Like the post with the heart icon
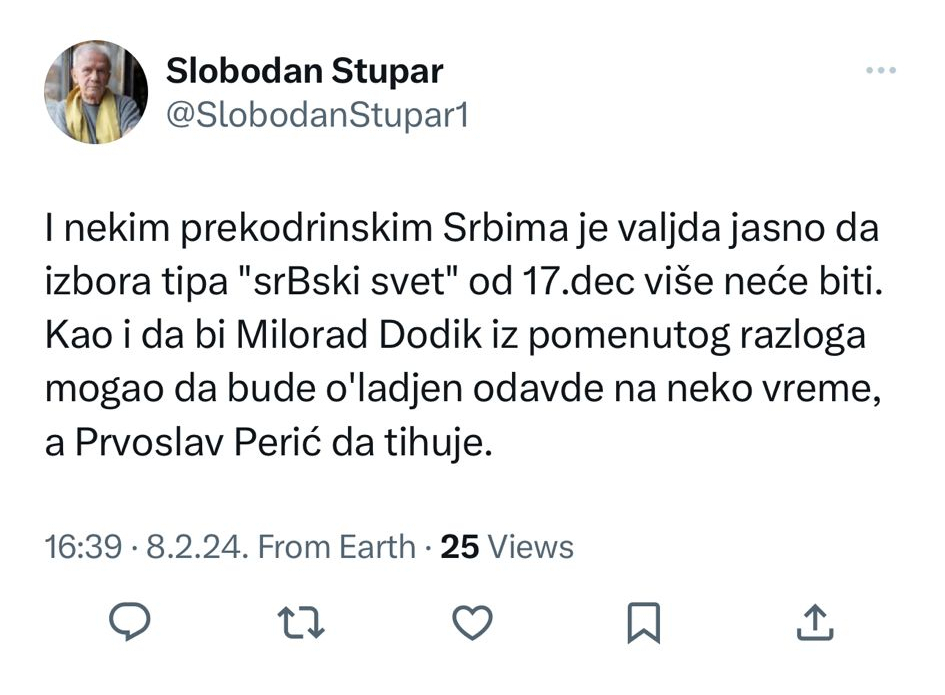 pyautogui.click(x=472, y=623)
